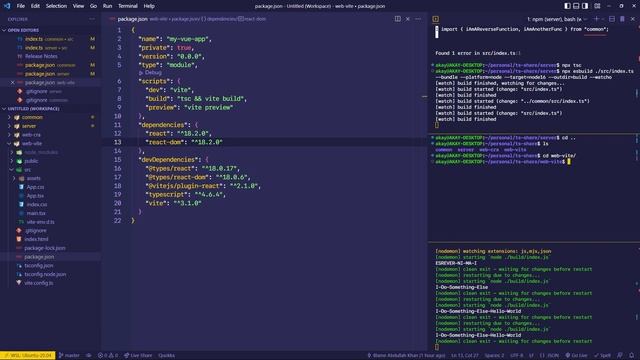Open the Go menu
The width and height of the screenshot is (640, 360).
(x=93, y=6)
